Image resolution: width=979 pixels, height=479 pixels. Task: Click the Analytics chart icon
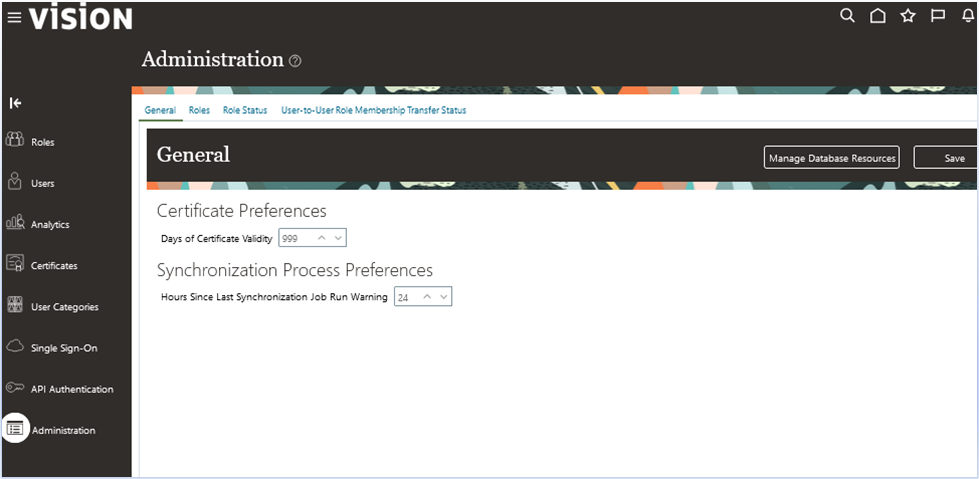pos(15,222)
